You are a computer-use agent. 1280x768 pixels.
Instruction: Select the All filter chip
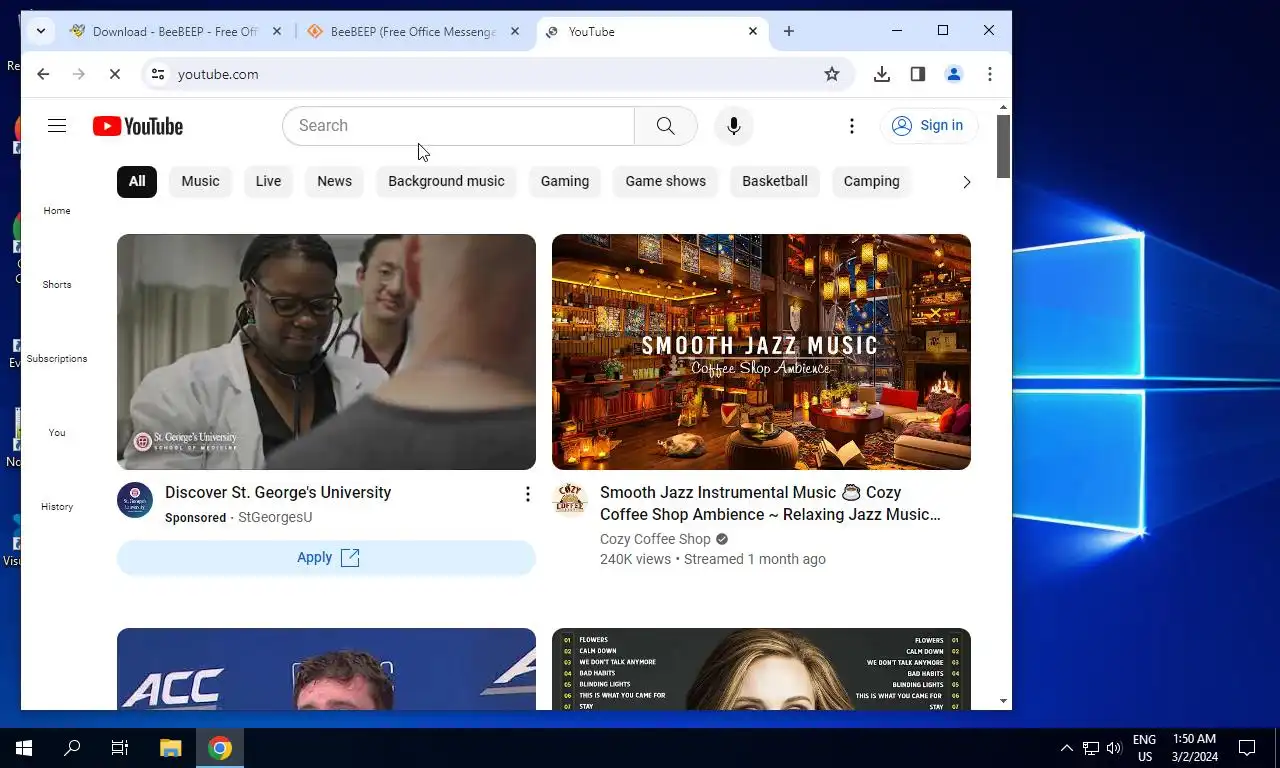(137, 181)
